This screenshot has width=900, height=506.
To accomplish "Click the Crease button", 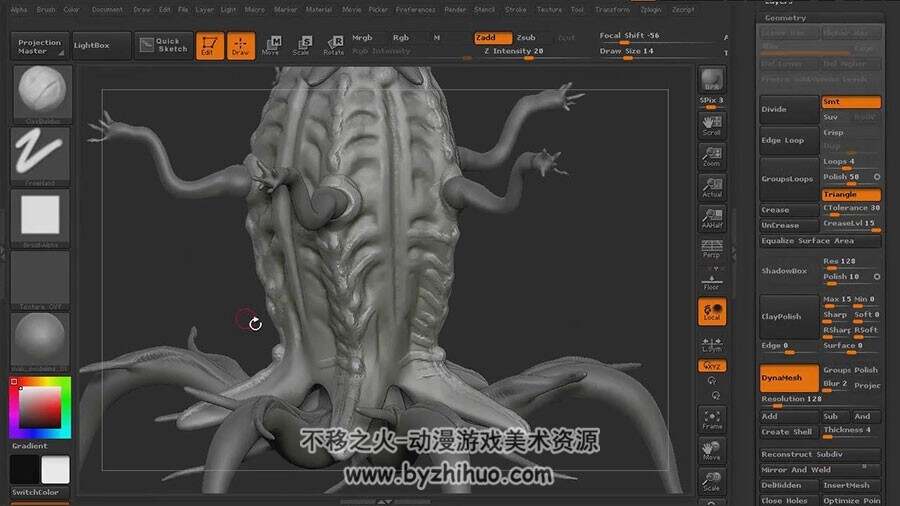I will point(789,211).
